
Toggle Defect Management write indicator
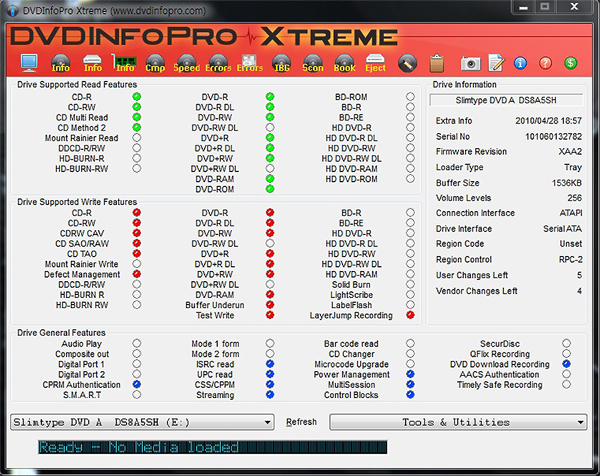tap(137, 274)
